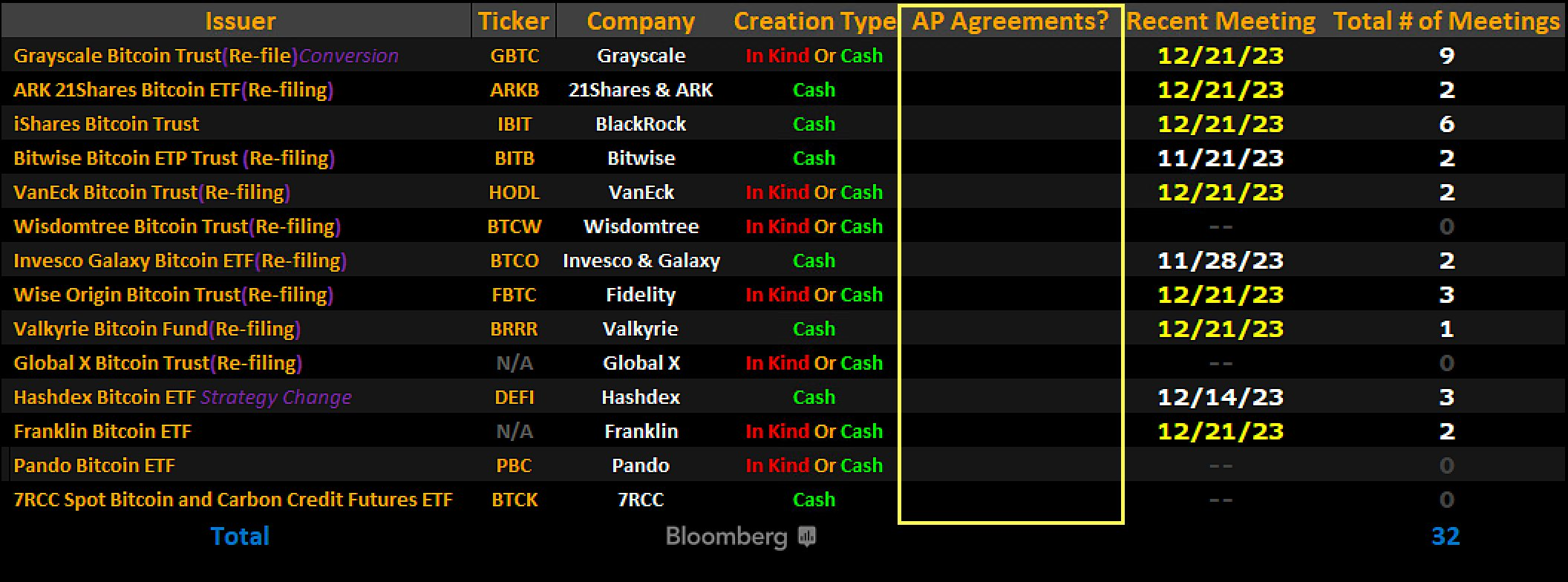This screenshot has width=1568, height=582.
Task: Click the BlackRock company cell
Action: [x=641, y=124]
